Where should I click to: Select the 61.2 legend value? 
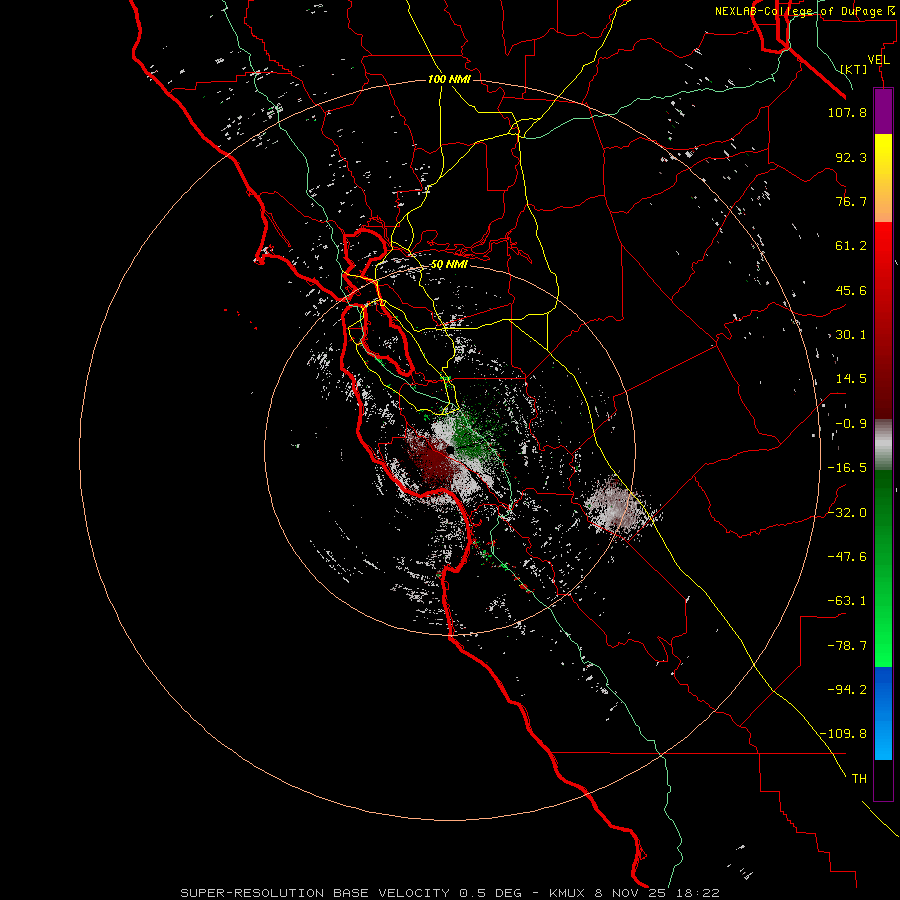click(x=851, y=246)
